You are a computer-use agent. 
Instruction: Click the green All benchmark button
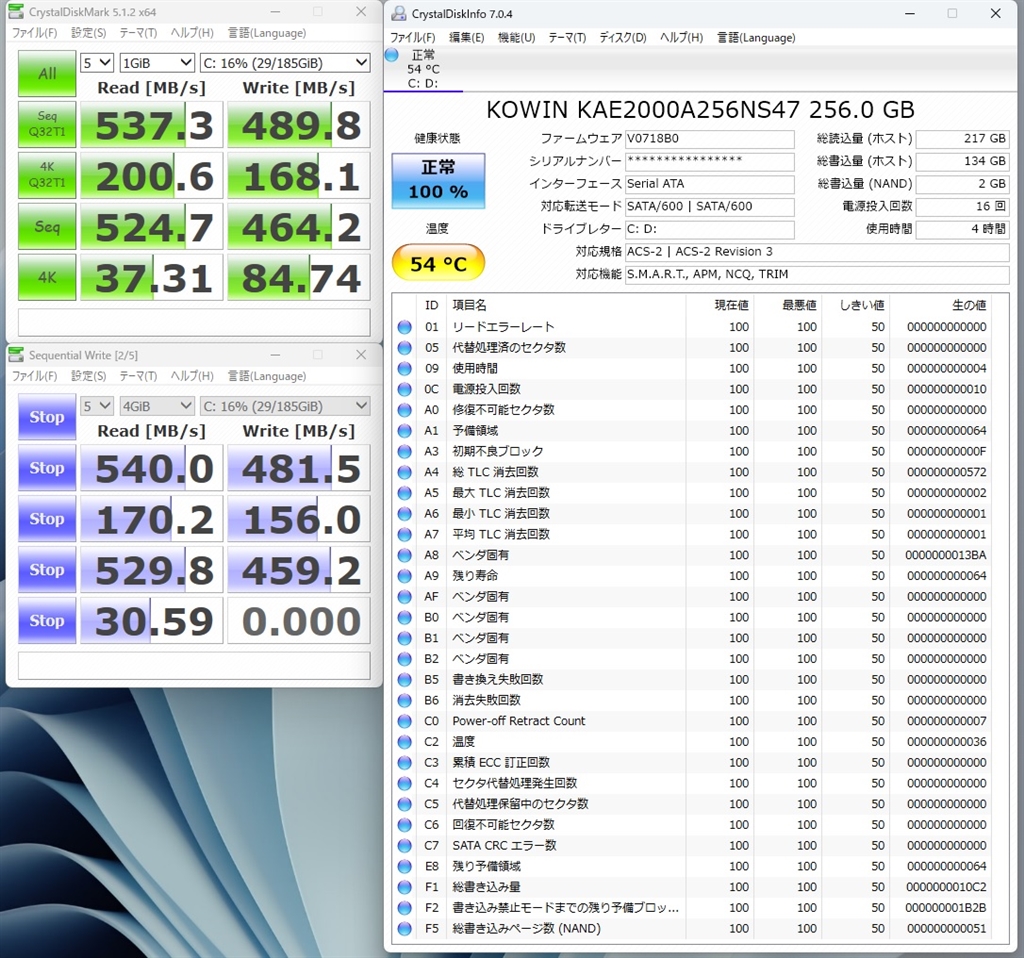click(x=47, y=73)
